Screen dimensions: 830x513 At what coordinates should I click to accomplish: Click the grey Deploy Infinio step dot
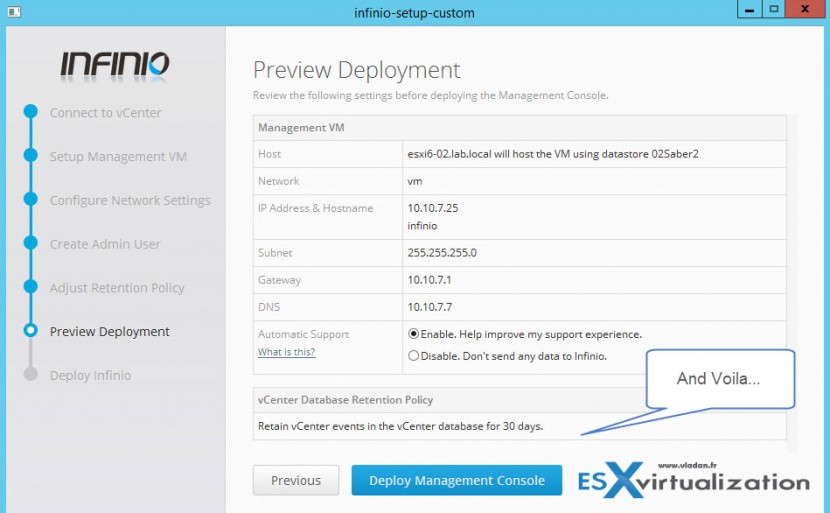[x=31, y=374]
